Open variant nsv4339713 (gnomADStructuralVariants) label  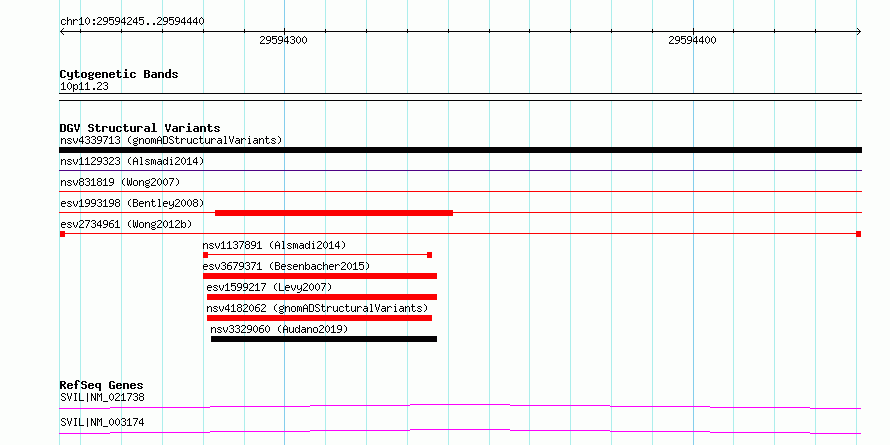point(171,140)
